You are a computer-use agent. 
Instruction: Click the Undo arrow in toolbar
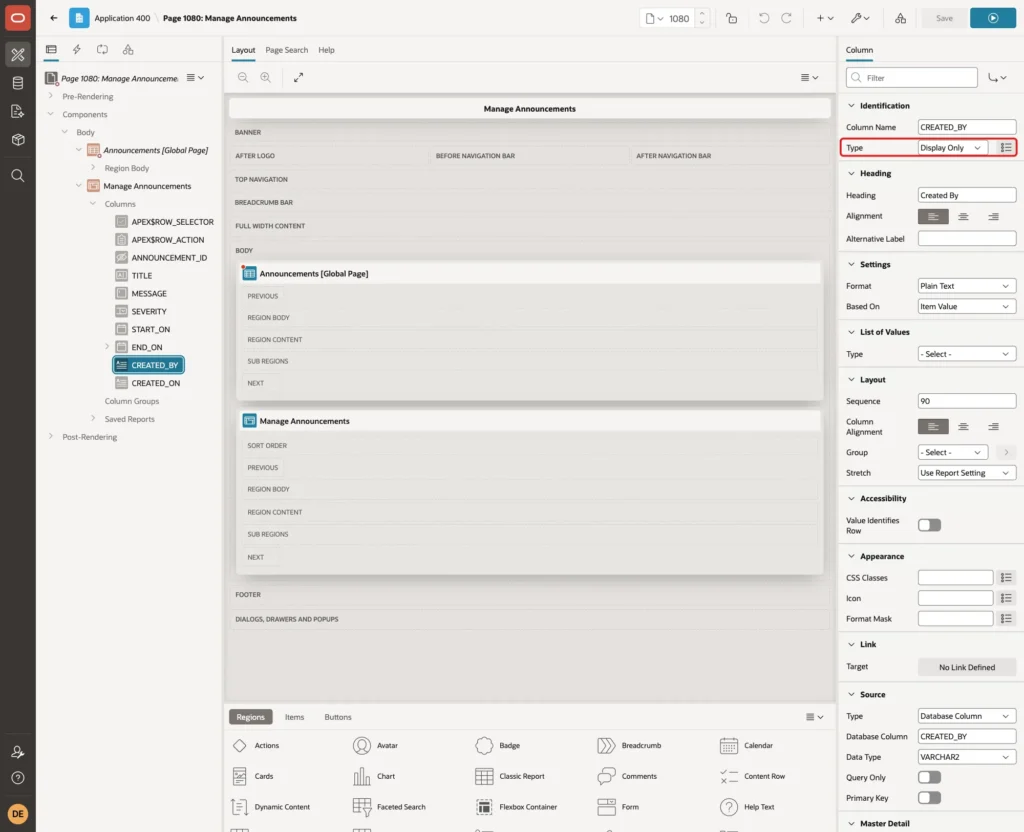pyautogui.click(x=763, y=18)
